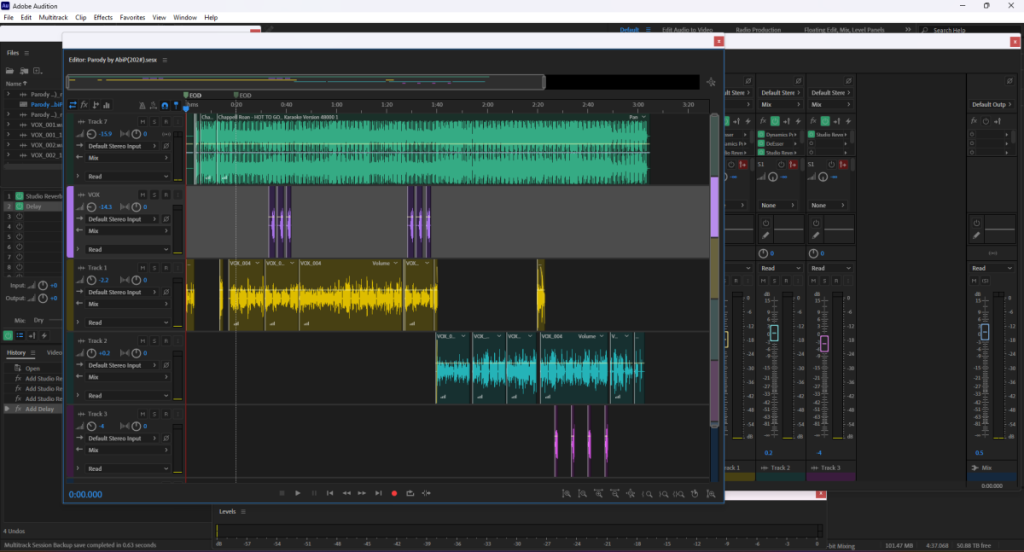
Task: Open Read automation dropdown on Mix master strip
Action: pos(991,268)
